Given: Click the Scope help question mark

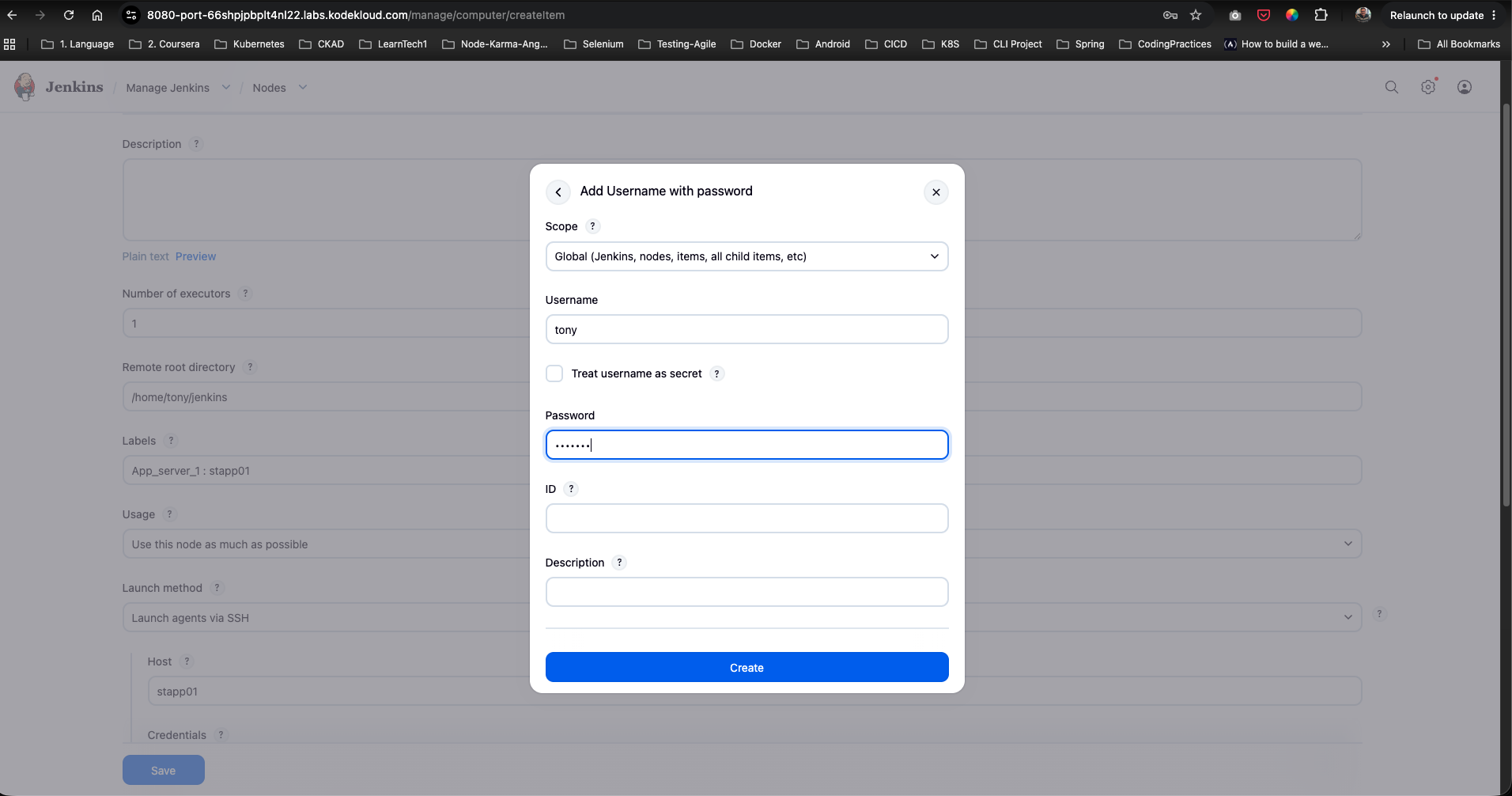Looking at the screenshot, I should (592, 226).
